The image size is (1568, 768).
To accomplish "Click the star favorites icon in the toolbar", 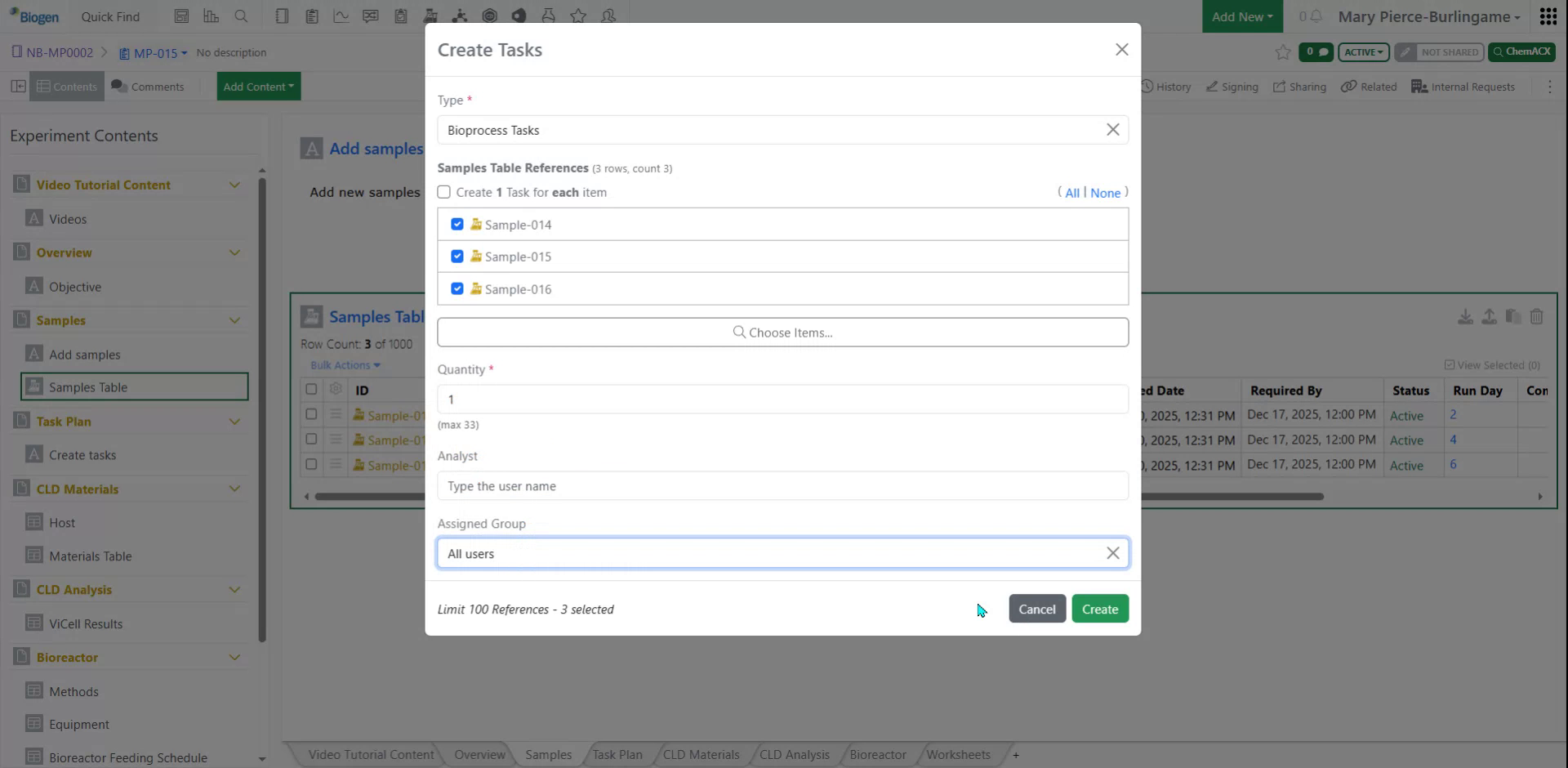I will (x=579, y=16).
